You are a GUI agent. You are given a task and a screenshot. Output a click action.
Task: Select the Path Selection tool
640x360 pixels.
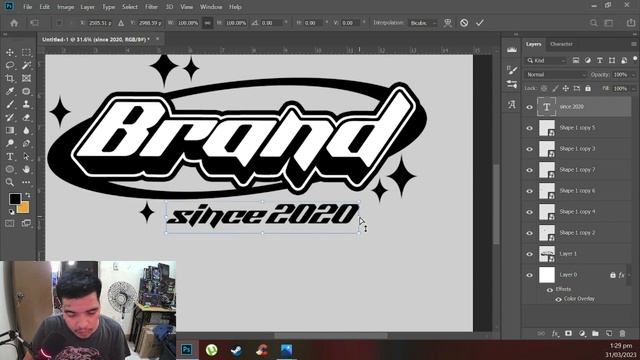pyautogui.click(x=26, y=156)
